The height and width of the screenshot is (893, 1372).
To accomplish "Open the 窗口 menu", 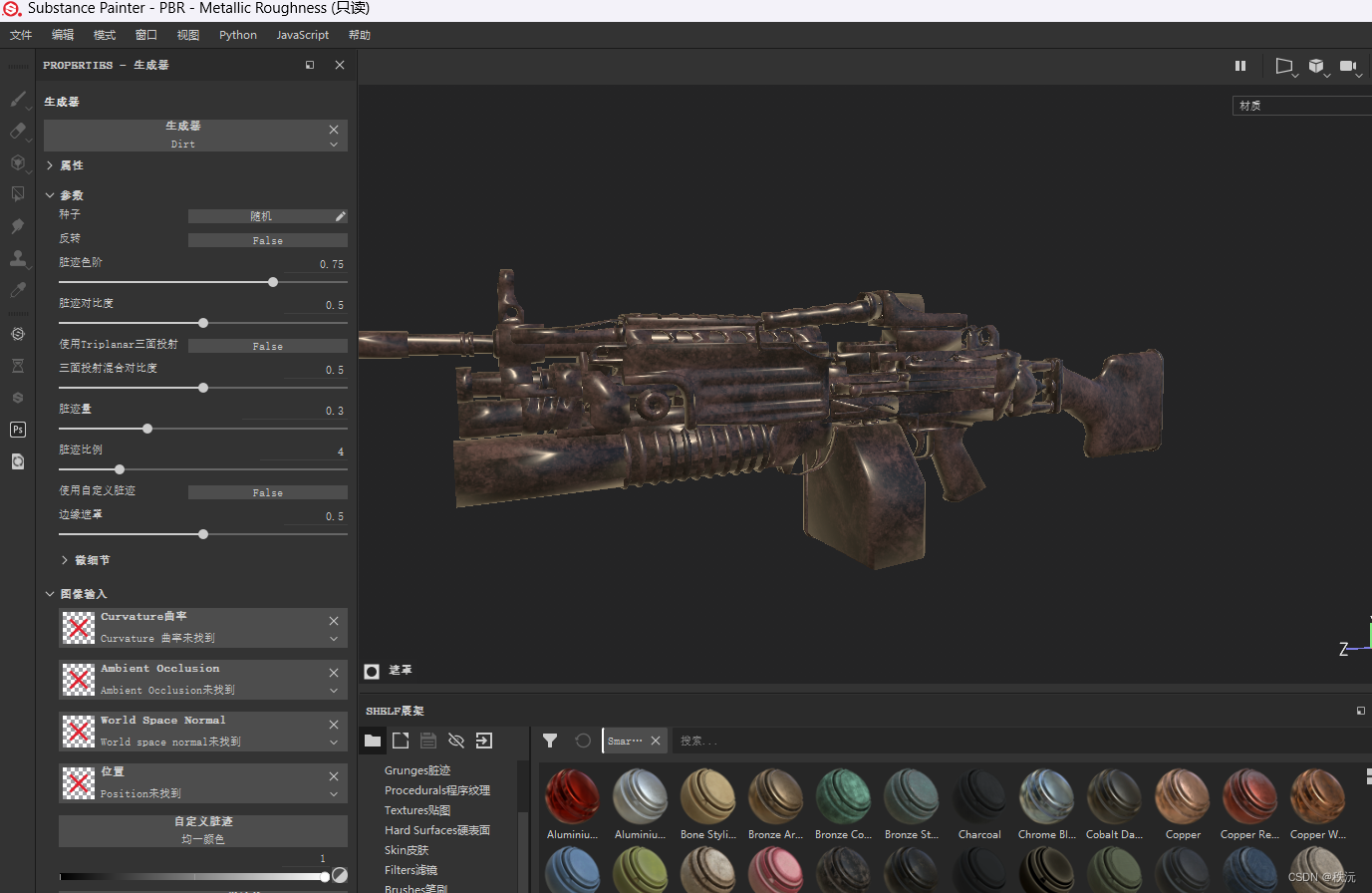I will (x=146, y=35).
